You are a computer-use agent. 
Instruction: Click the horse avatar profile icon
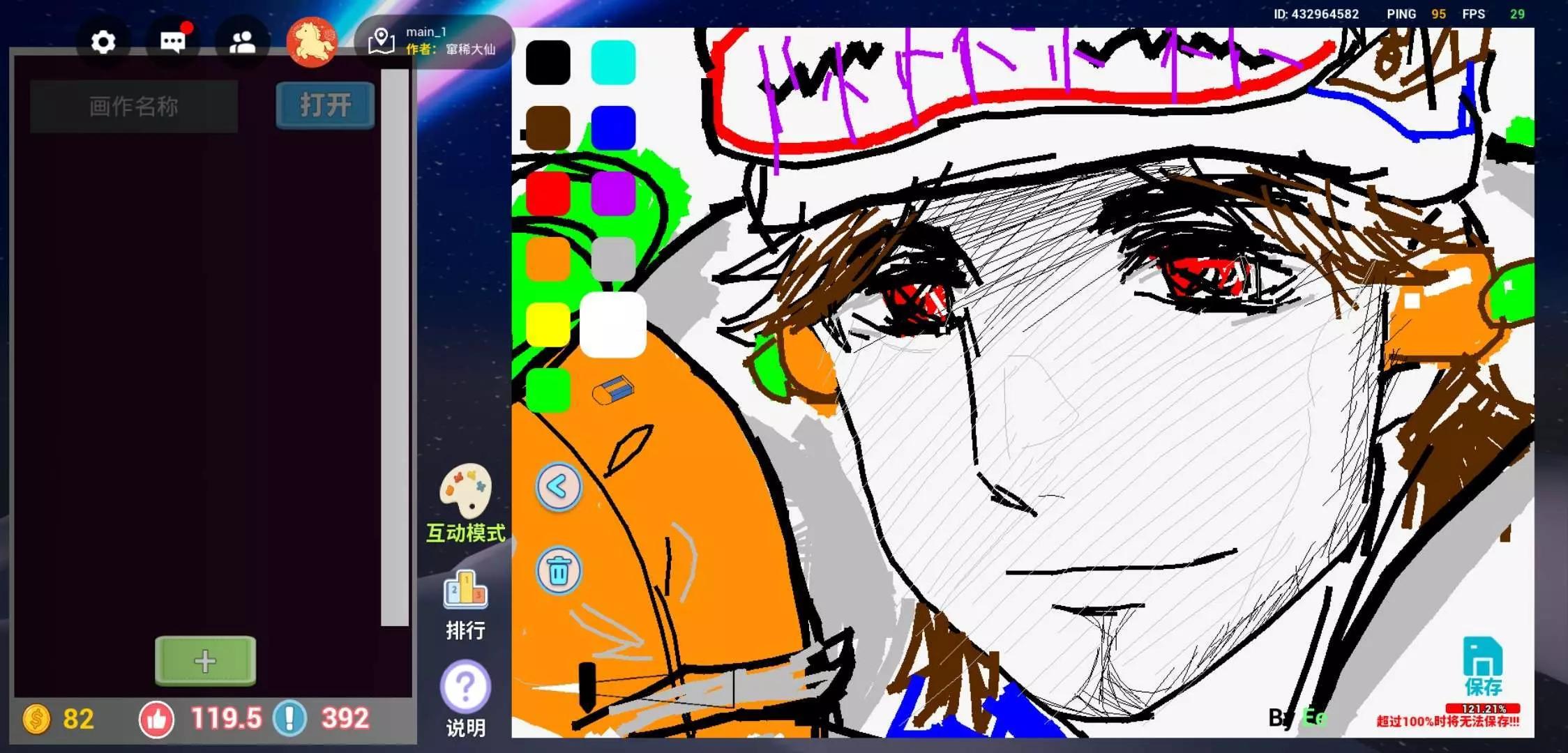[x=312, y=43]
